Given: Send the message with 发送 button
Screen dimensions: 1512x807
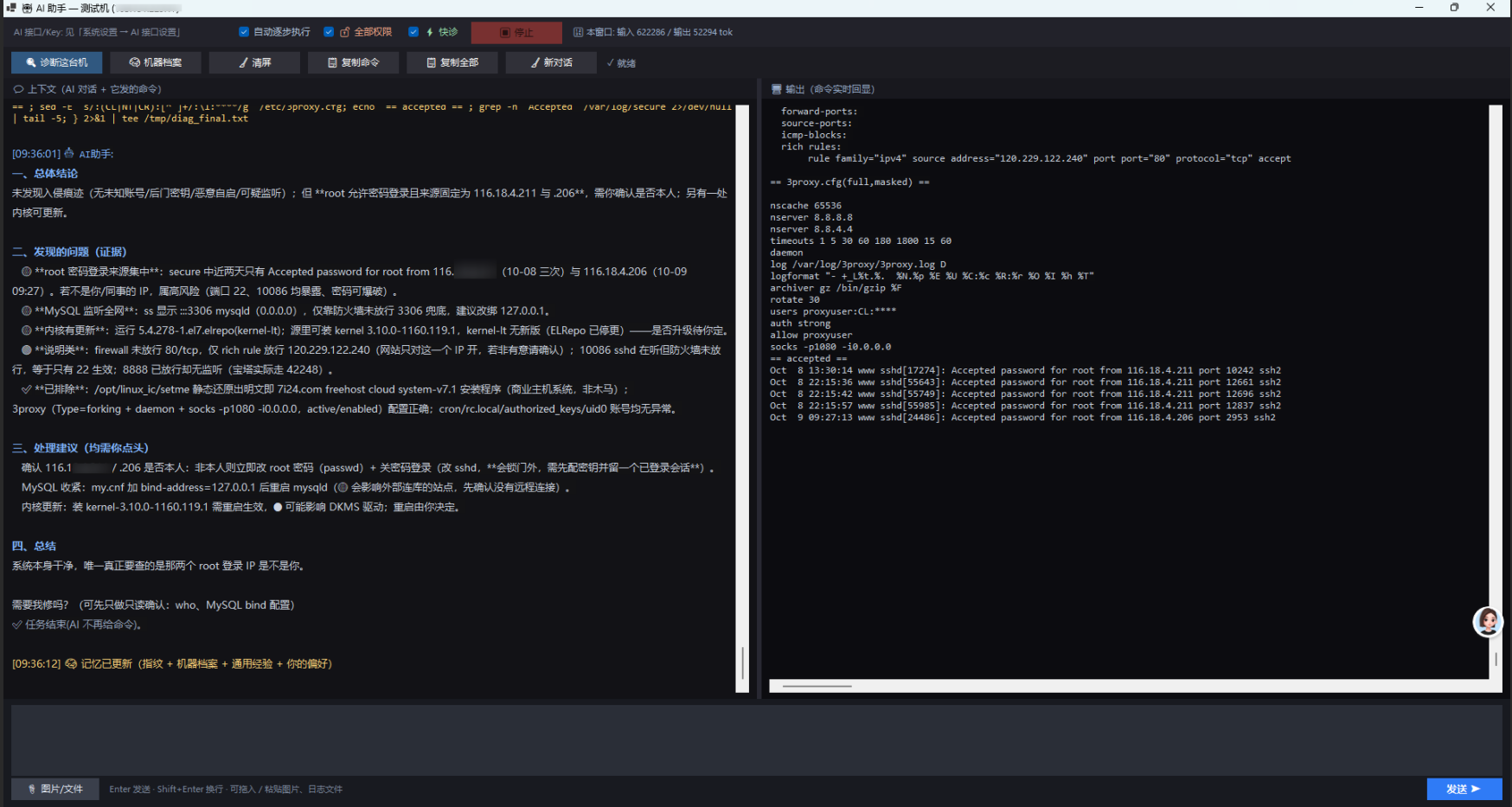Looking at the screenshot, I should (x=1464, y=789).
